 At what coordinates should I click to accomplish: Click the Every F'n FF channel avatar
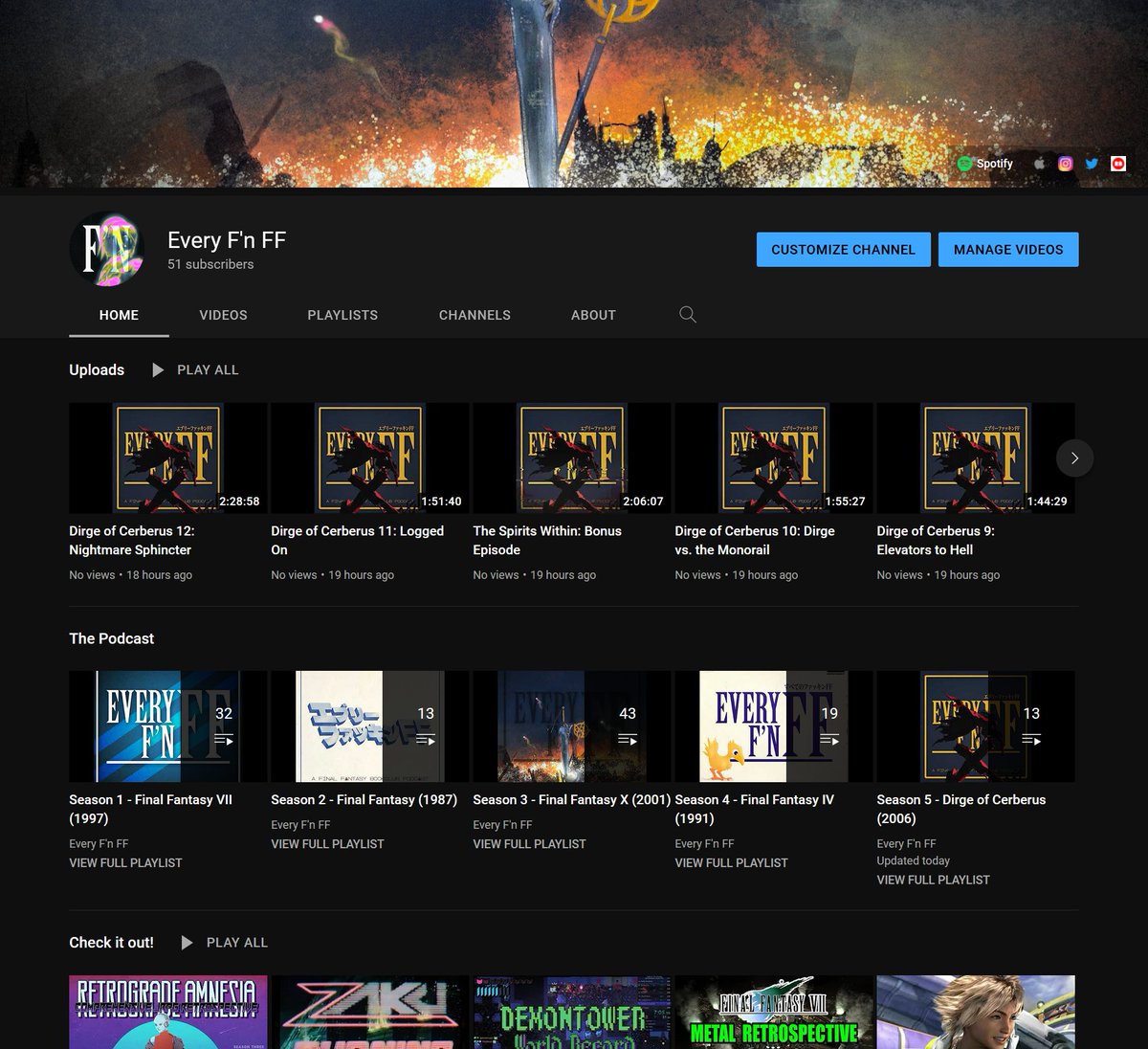click(x=107, y=250)
